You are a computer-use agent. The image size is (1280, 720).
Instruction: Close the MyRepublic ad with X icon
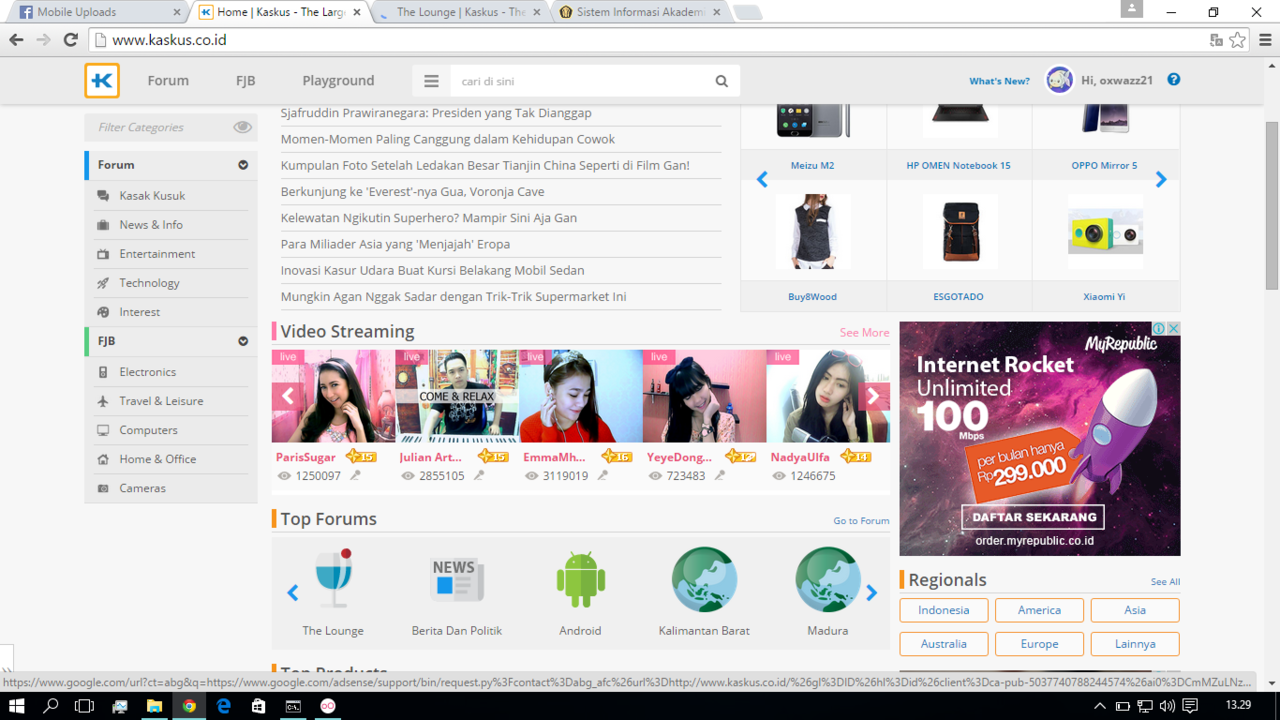(x=1174, y=328)
